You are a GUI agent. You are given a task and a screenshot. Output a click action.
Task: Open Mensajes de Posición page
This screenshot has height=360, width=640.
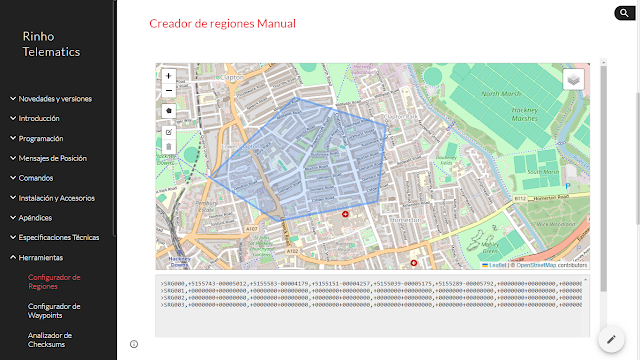click(53, 158)
